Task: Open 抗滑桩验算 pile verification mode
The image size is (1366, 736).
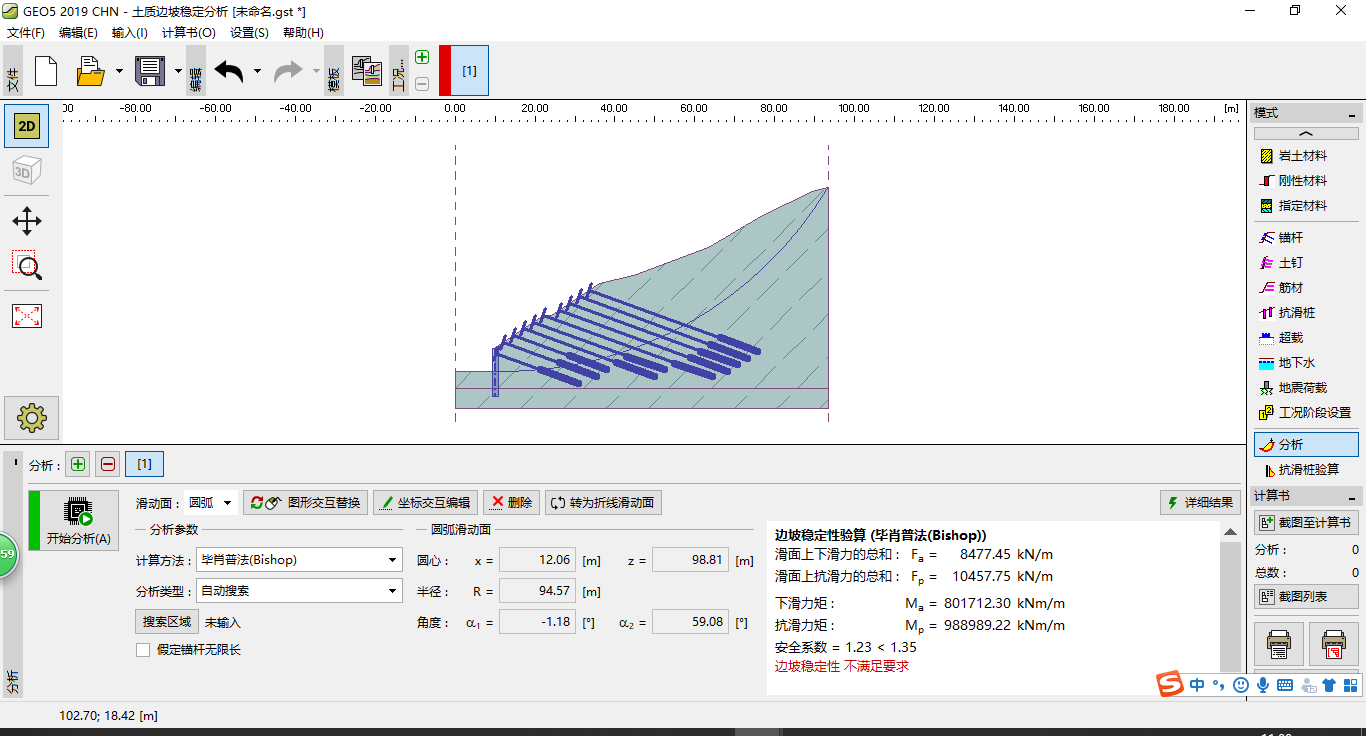Action: (x=1306, y=470)
